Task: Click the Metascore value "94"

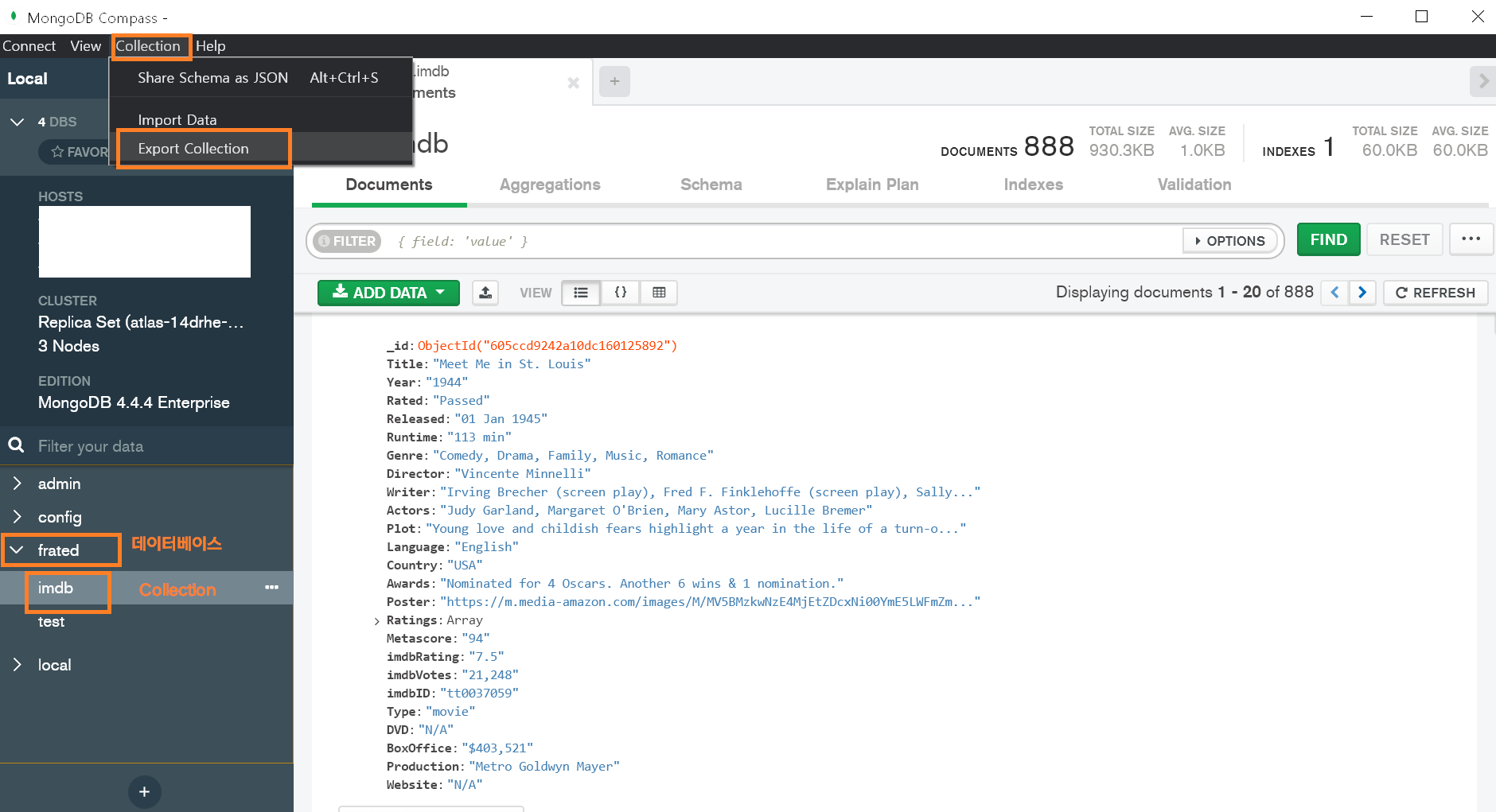Action: (x=476, y=639)
